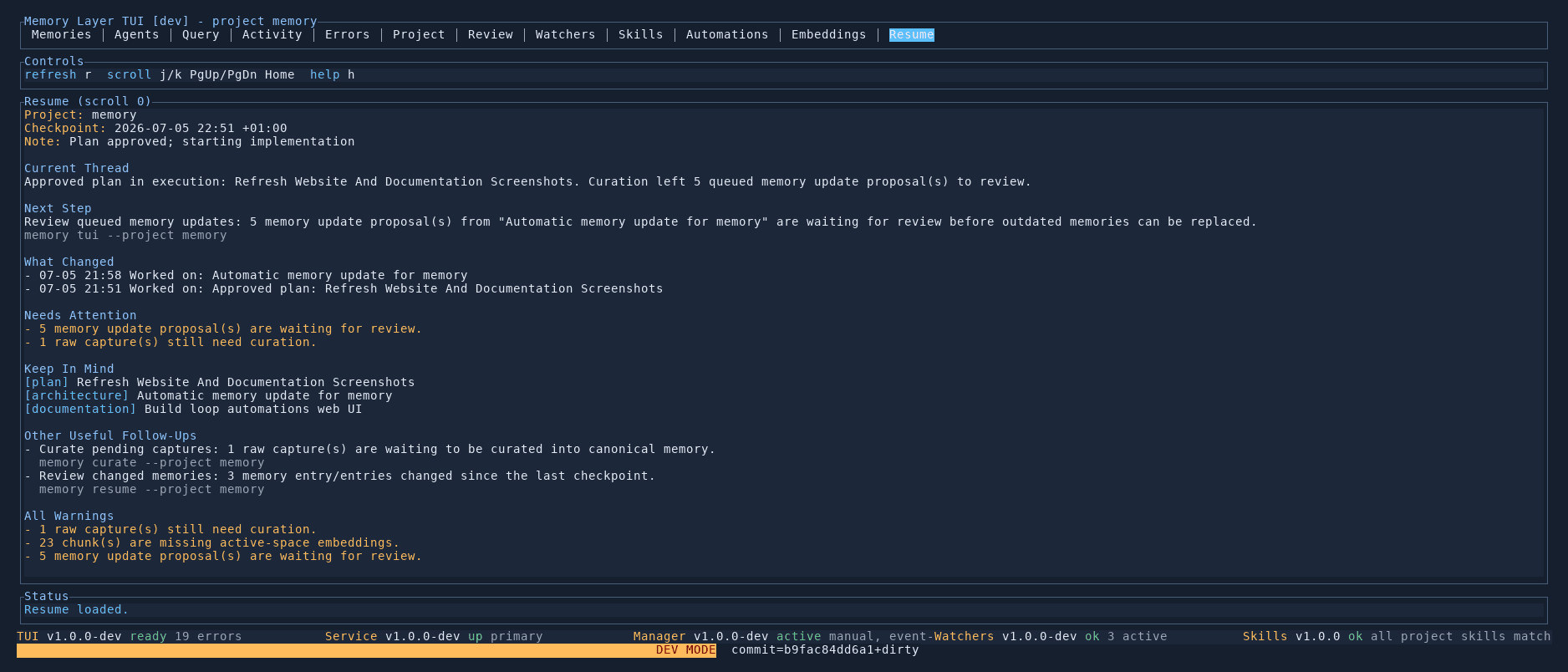Switch to the Memories tab
The image size is (1568, 672).
[61, 34]
